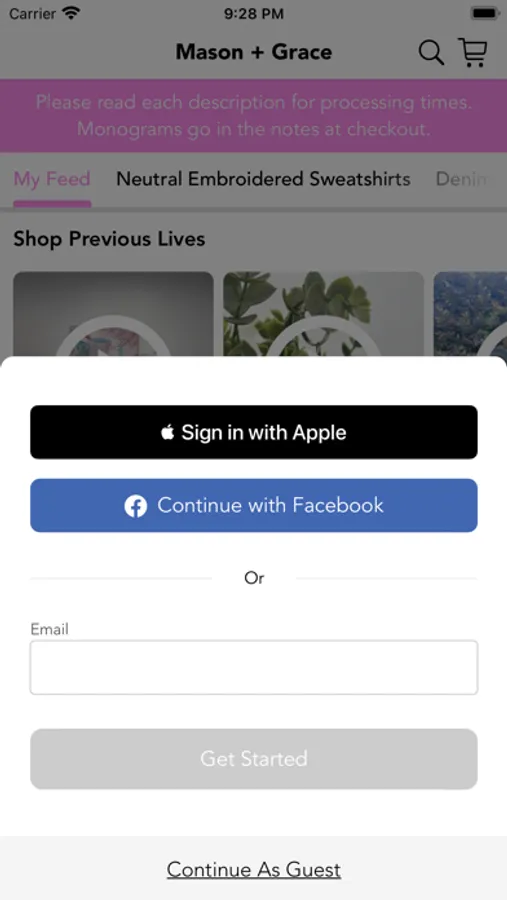The image size is (507, 900).
Task: Open the shopping cart icon
Action: 473,52
